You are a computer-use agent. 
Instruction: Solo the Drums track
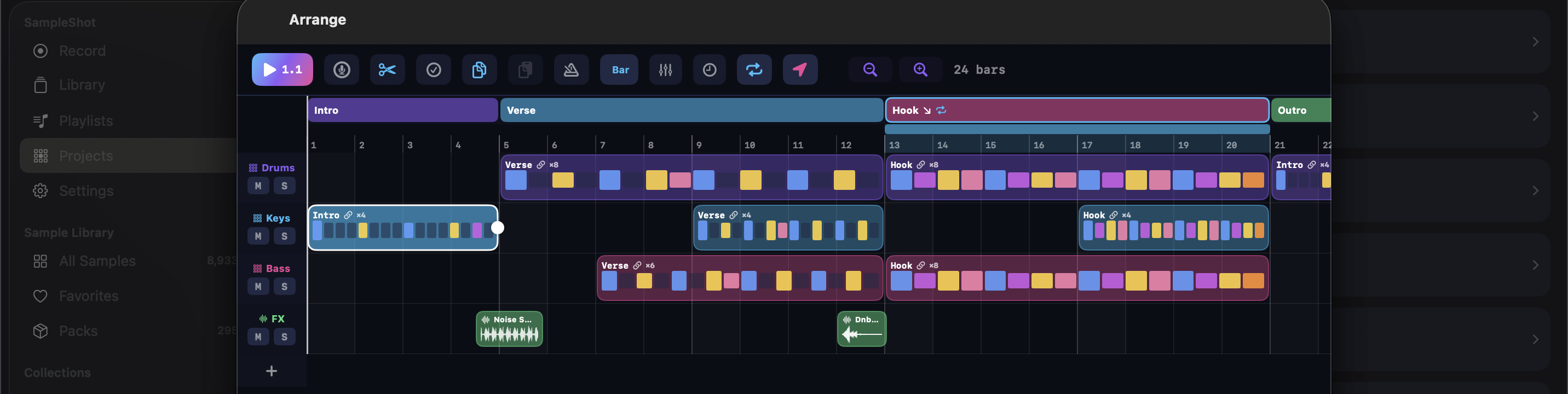284,186
